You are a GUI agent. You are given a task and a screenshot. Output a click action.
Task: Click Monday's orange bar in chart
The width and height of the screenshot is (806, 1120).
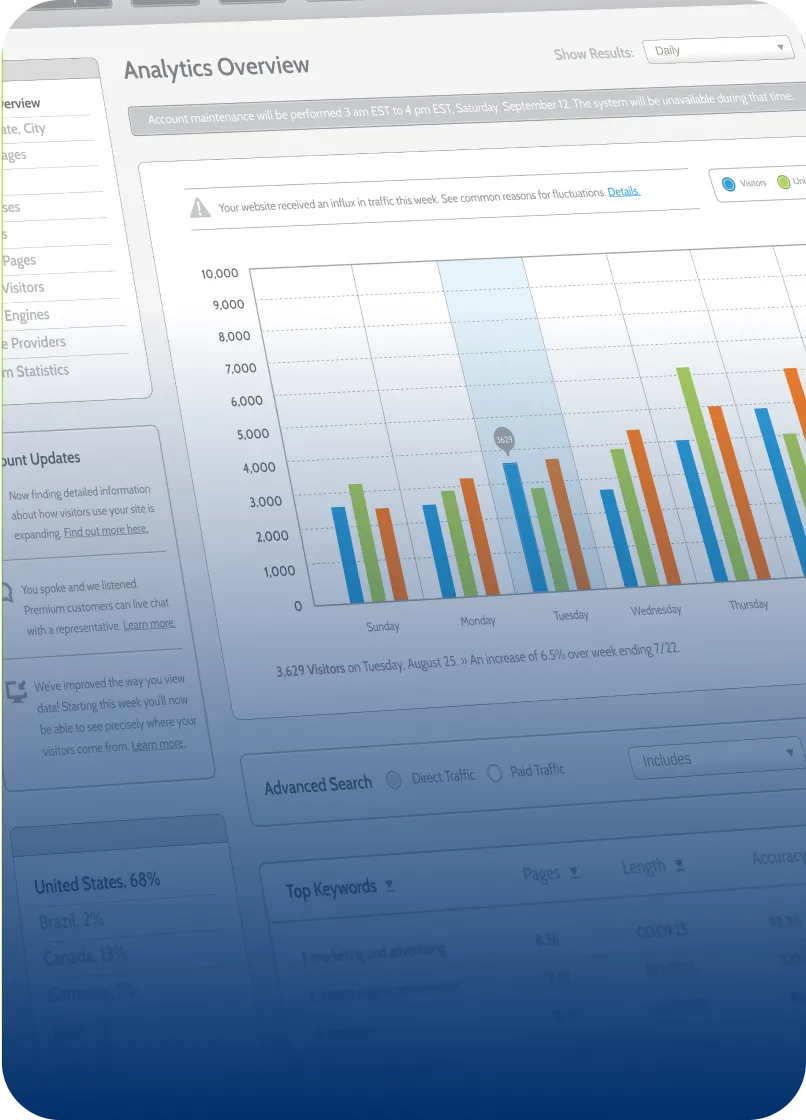point(479,536)
